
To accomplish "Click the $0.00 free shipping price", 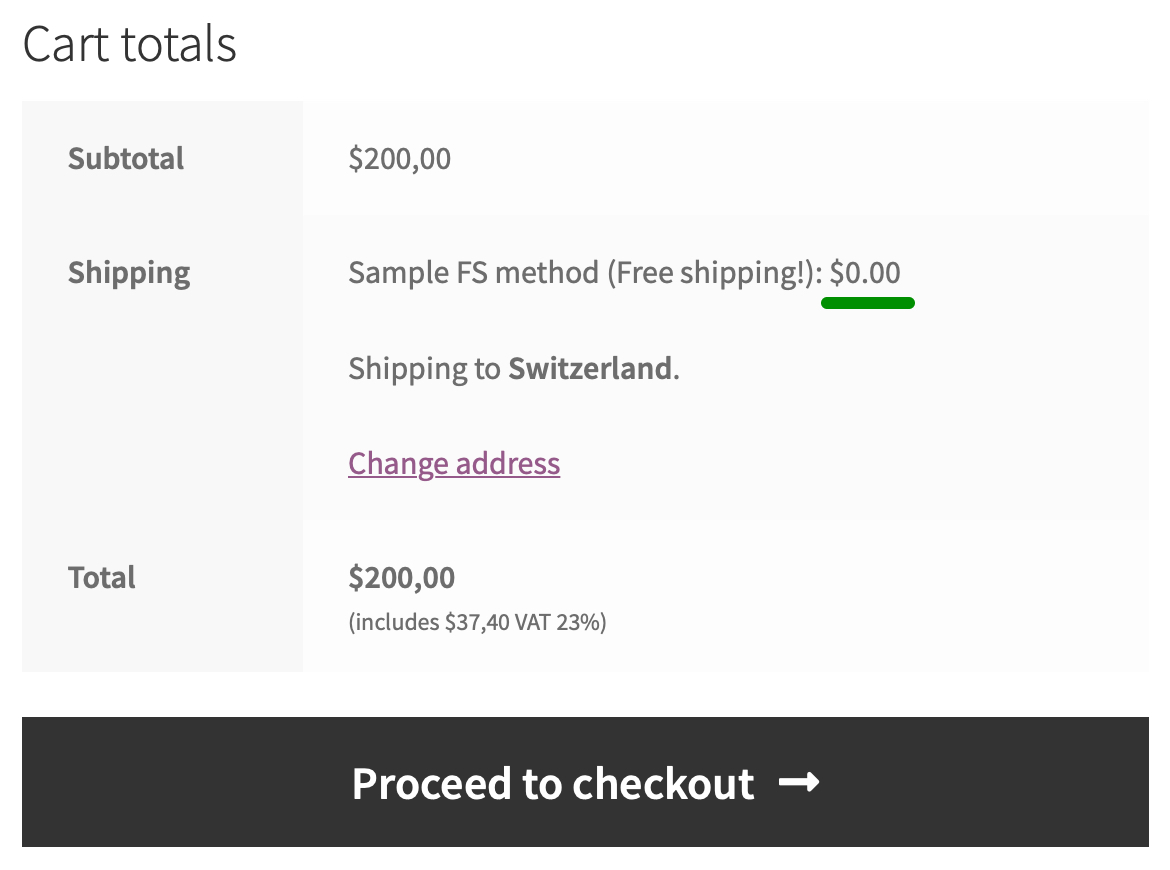I will (x=864, y=272).
